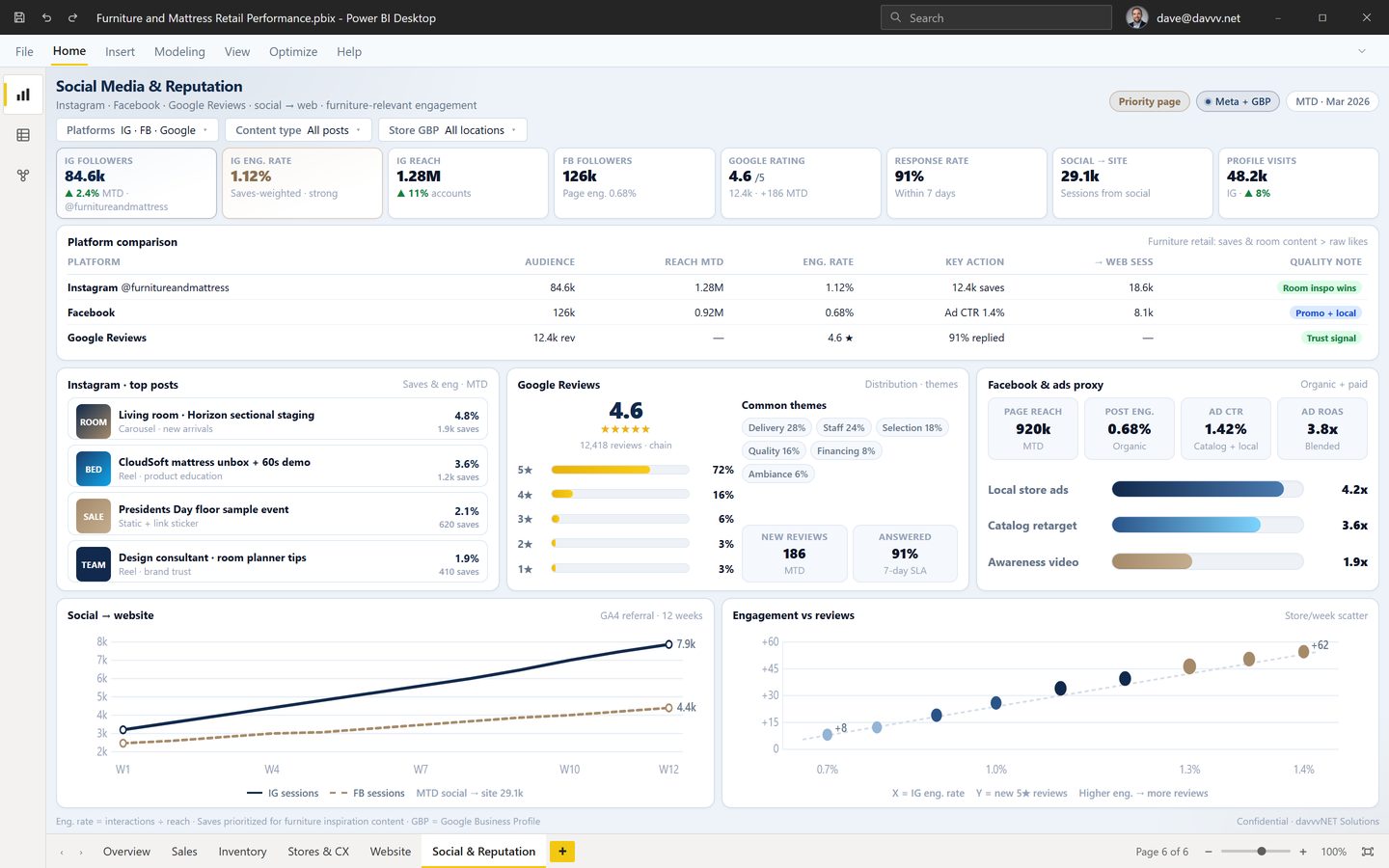The width and height of the screenshot is (1389, 868).
Task: Click the Room inspo wins tag
Action: pos(1320,287)
